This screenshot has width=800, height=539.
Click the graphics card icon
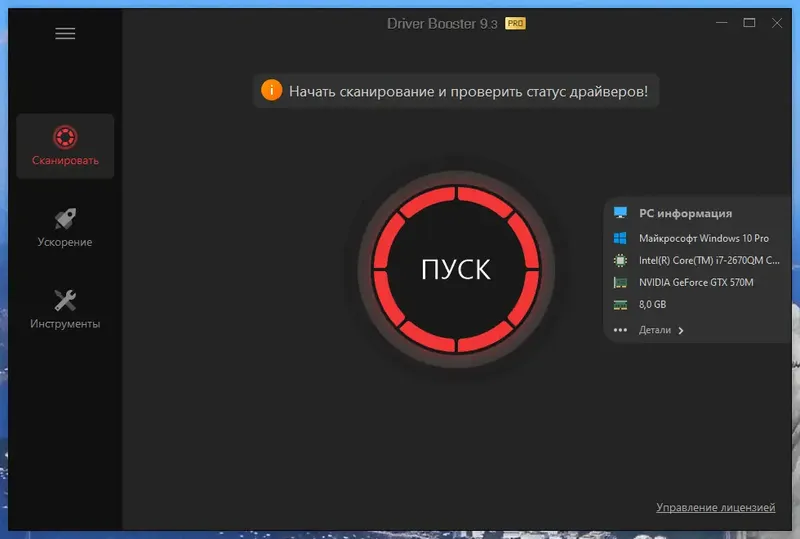[620, 282]
